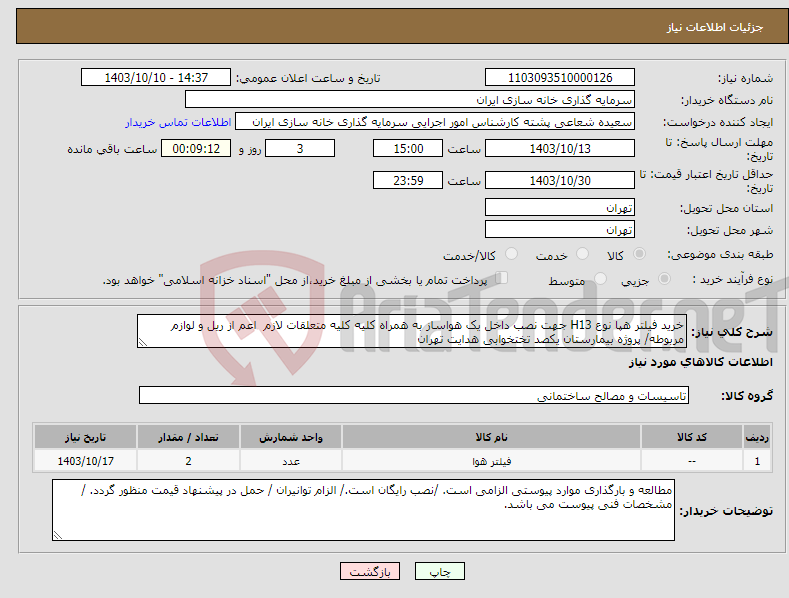Click the remaining days field showing 3
This screenshot has height=598, width=789.
tap(300, 148)
